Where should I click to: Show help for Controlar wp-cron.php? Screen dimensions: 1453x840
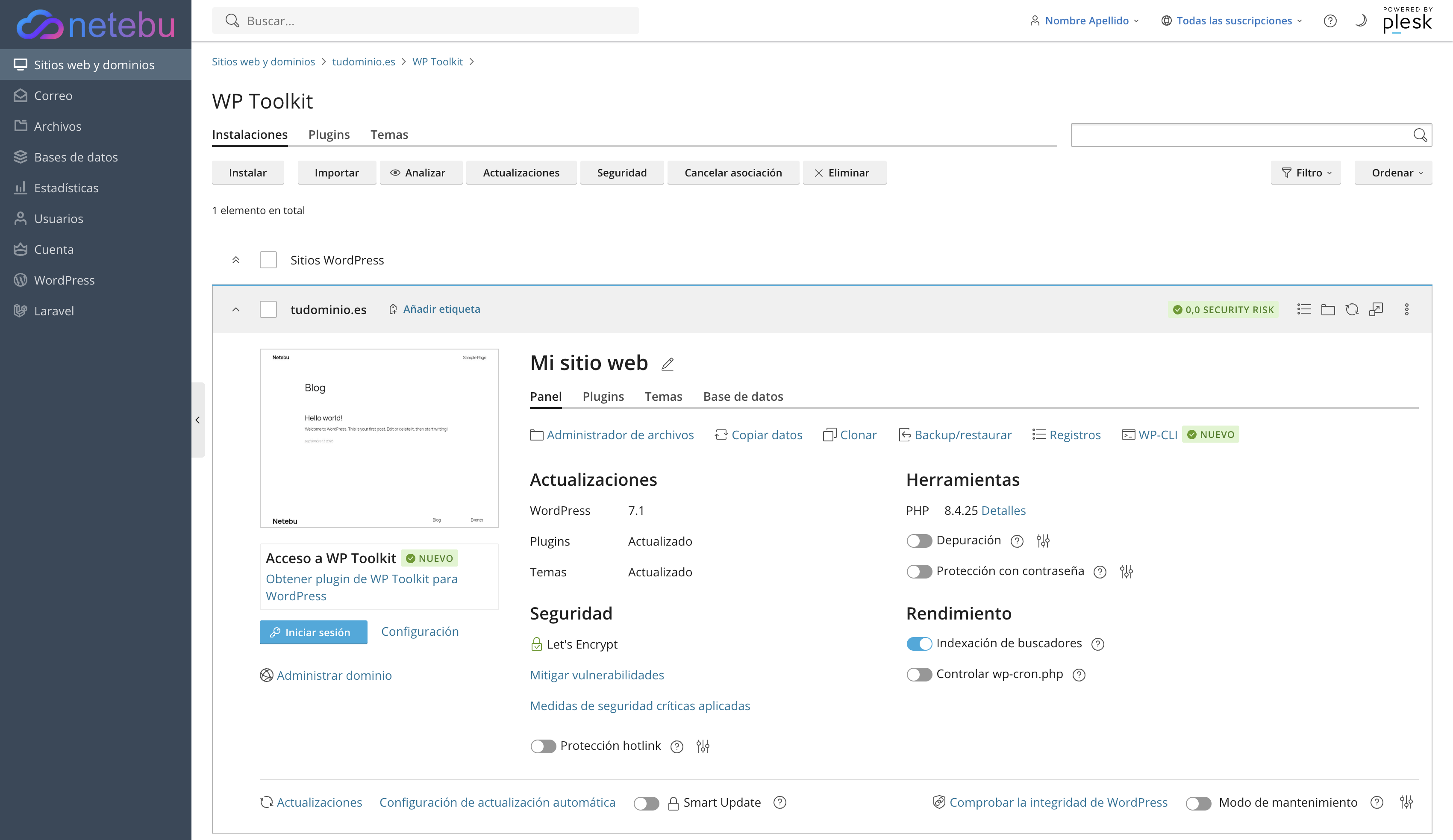(x=1079, y=675)
